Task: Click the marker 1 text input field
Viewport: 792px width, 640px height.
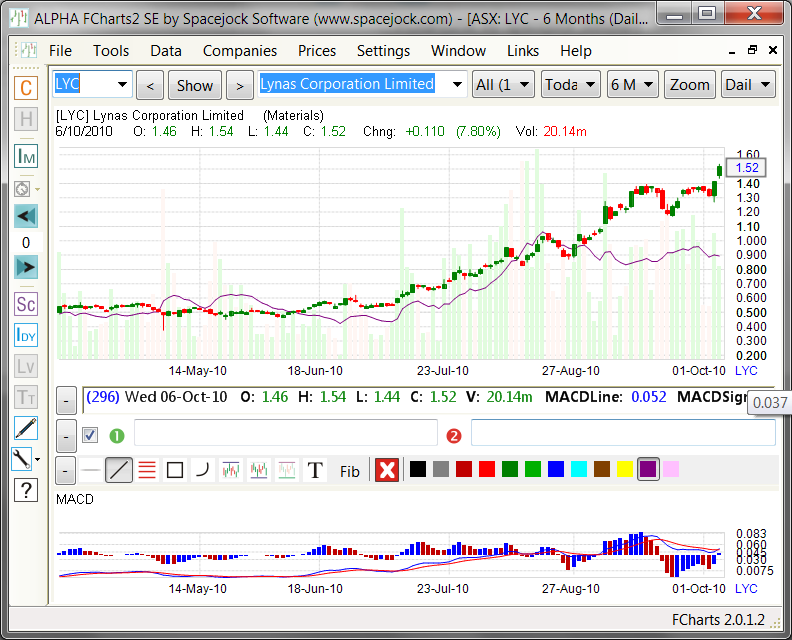Action: [x=286, y=433]
